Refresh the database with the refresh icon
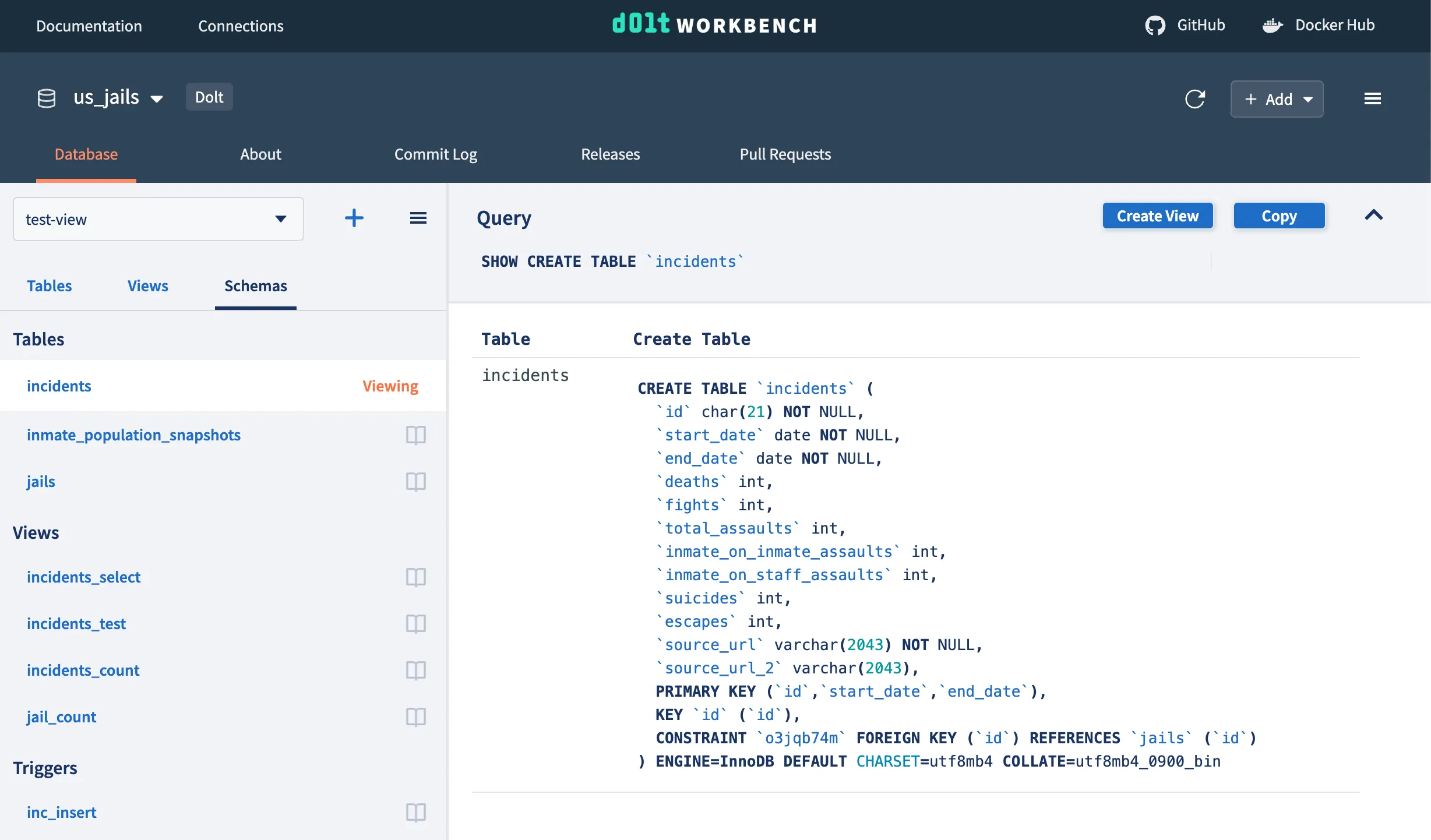This screenshot has width=1431, height=840. tap(1196, 99)
